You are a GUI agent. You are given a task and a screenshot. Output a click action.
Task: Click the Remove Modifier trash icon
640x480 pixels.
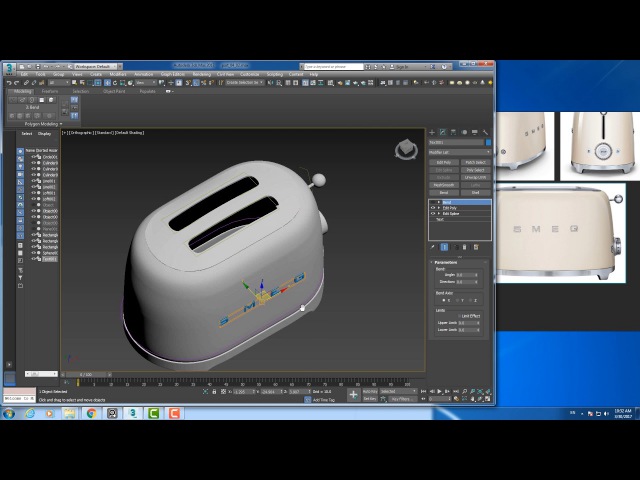pyautogui.click(x=464, y=247)
